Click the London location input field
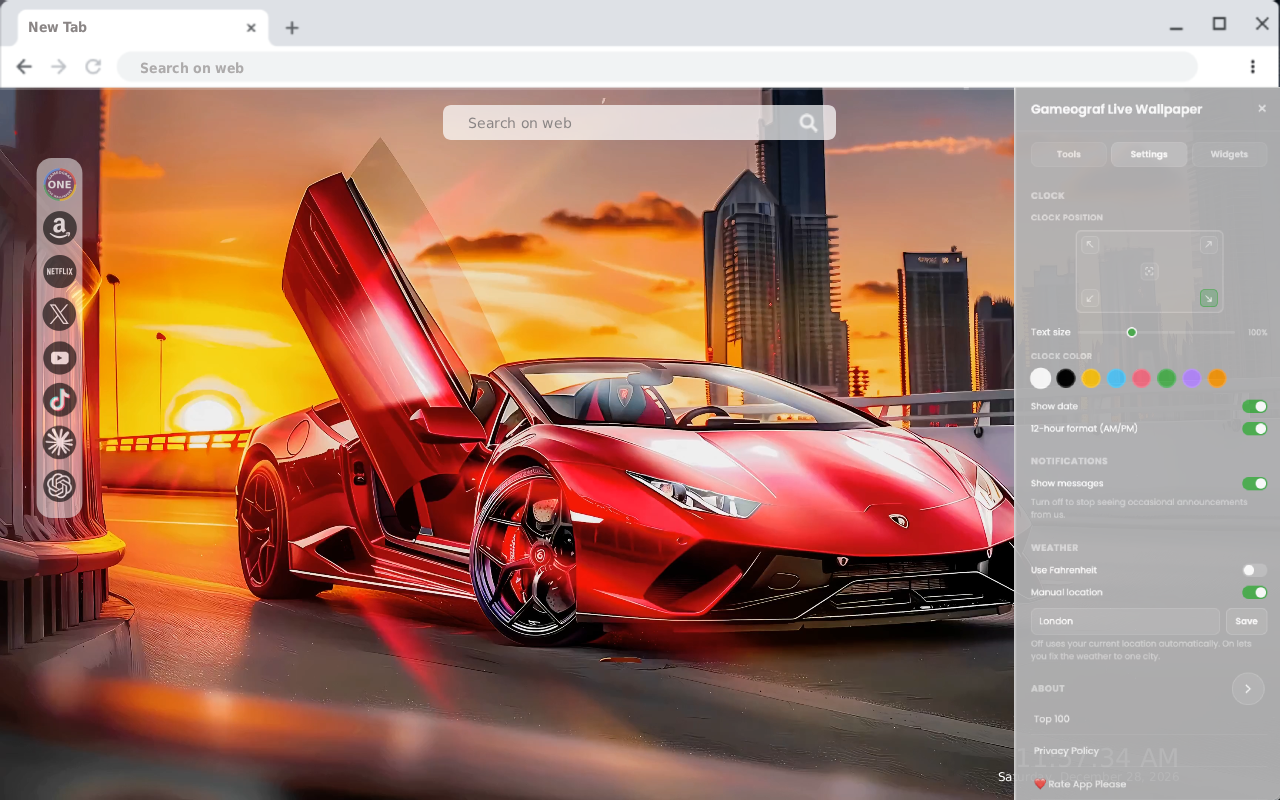The width and height of the screenshot is (1280, 800). click(1125, 621)
